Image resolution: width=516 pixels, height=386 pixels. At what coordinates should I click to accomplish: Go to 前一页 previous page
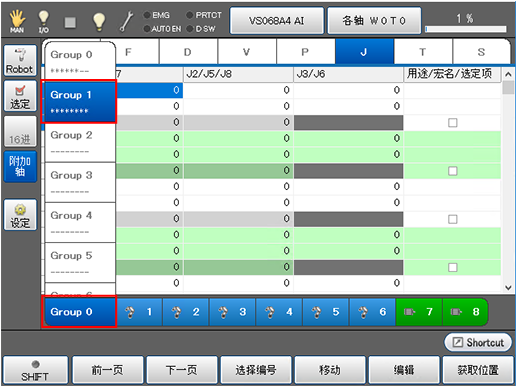coord(108,370)
